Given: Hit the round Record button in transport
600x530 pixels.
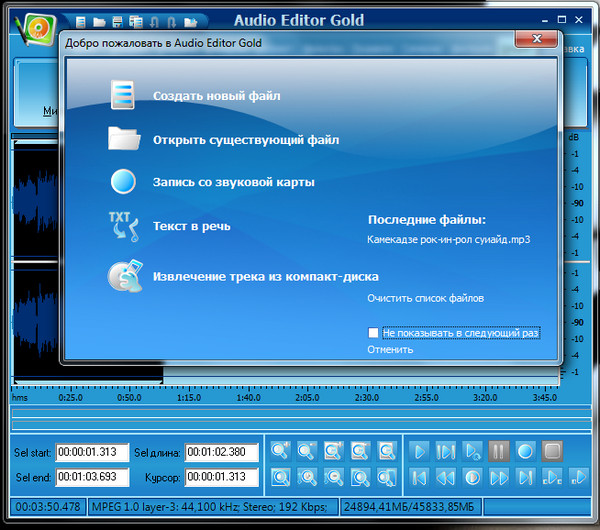Looking at the screenshot, I should click(x=525, y=451).
